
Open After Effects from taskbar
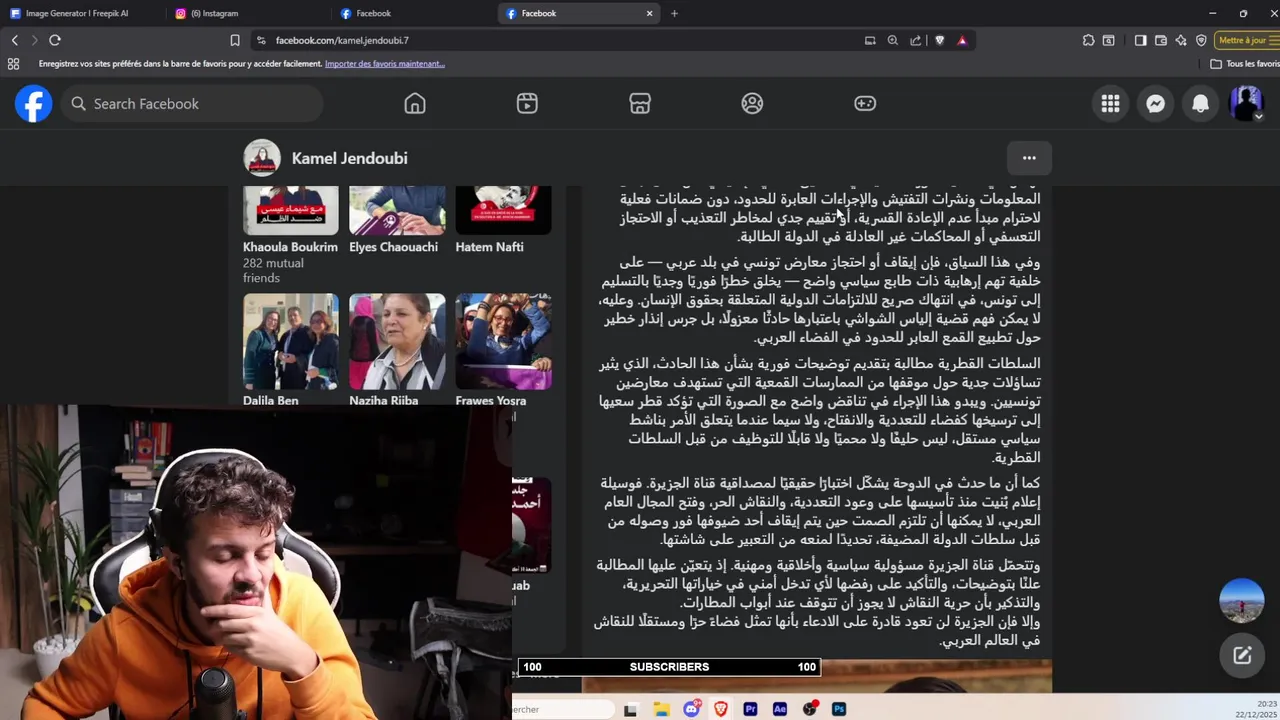point(780,709)
